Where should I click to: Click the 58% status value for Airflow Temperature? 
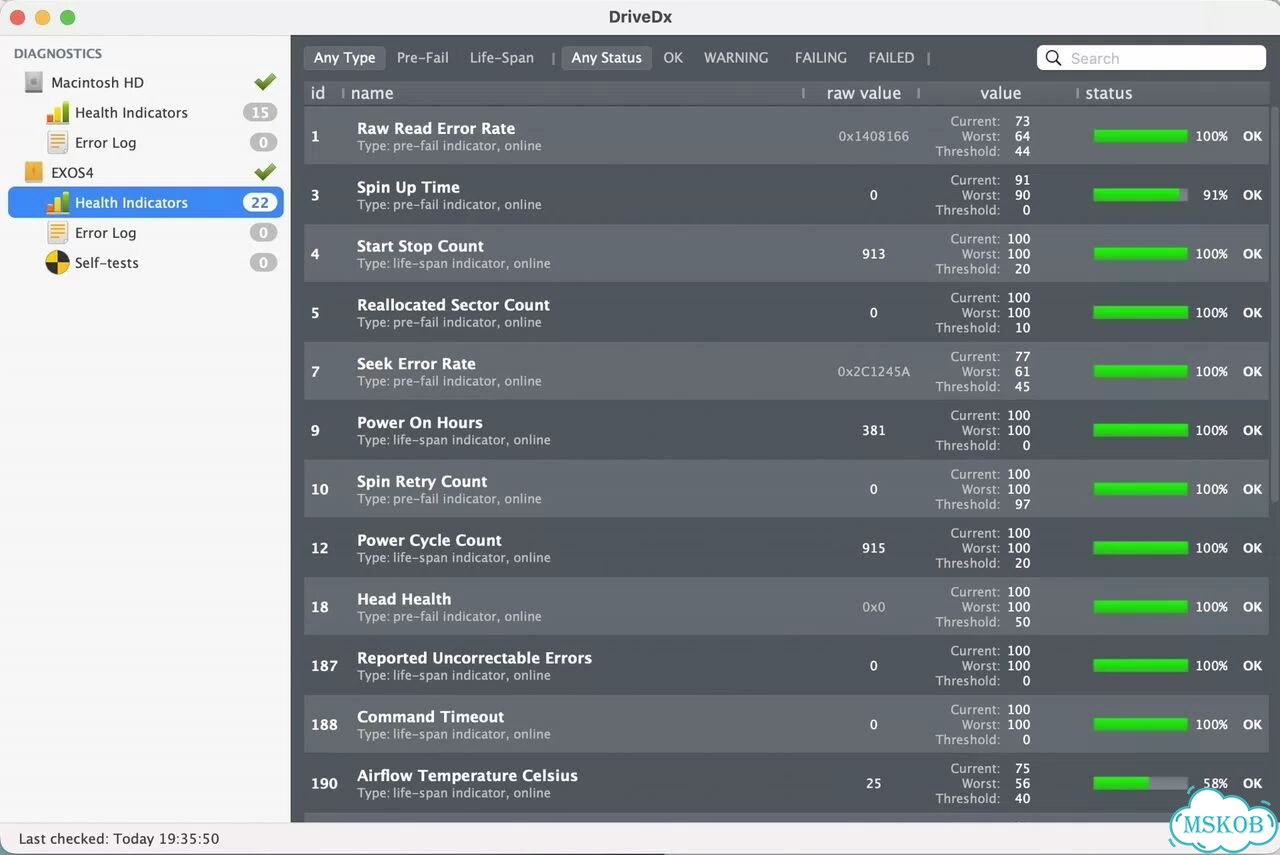tap(1215, 784)
